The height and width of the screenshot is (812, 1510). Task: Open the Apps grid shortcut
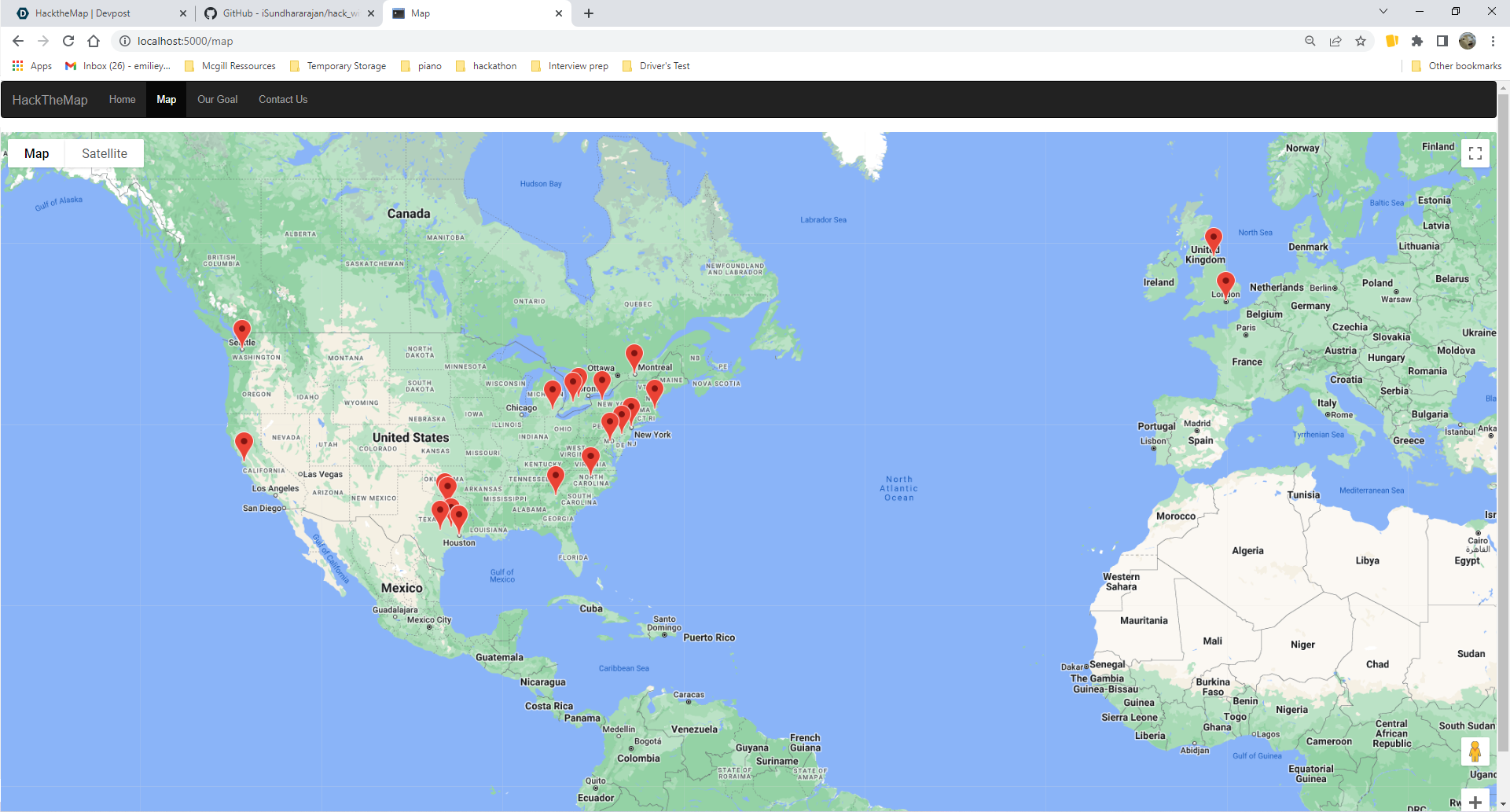(x=32, y=66)
